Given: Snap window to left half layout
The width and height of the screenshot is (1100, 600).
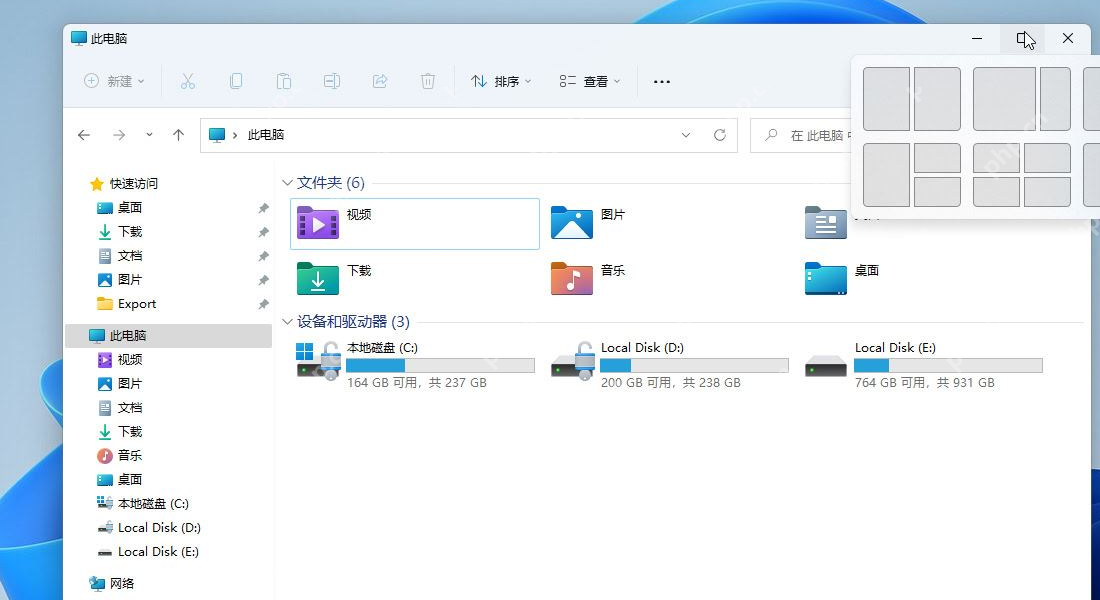Looking at the screenshot, I should coord(886,99).
